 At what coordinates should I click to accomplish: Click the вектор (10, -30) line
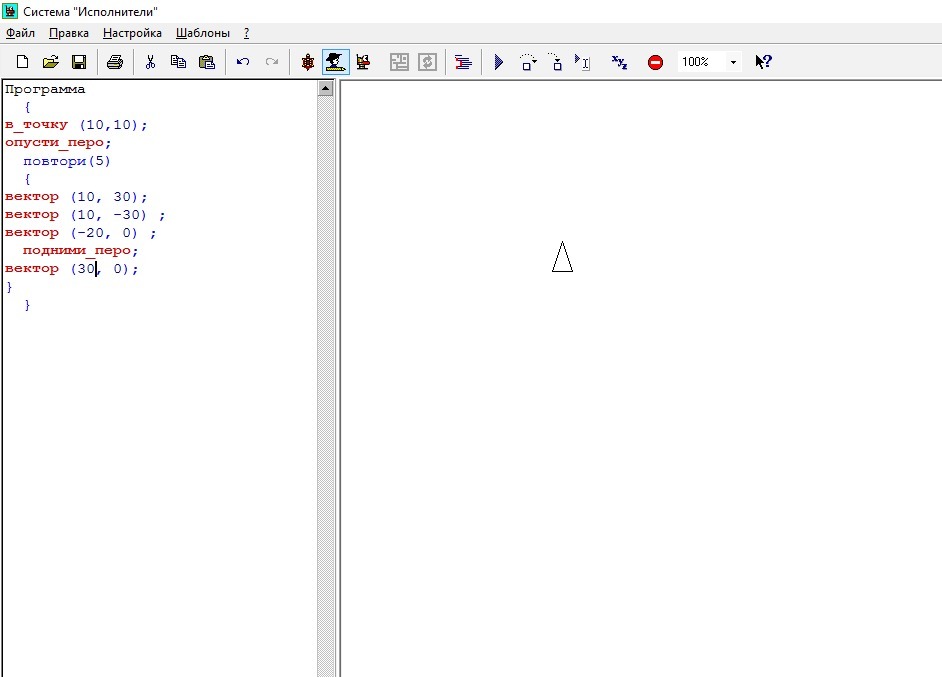tap(85, 215)
